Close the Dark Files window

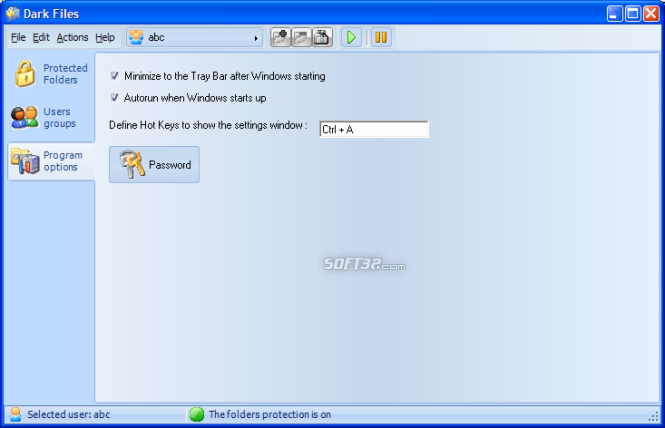point(651,14)
